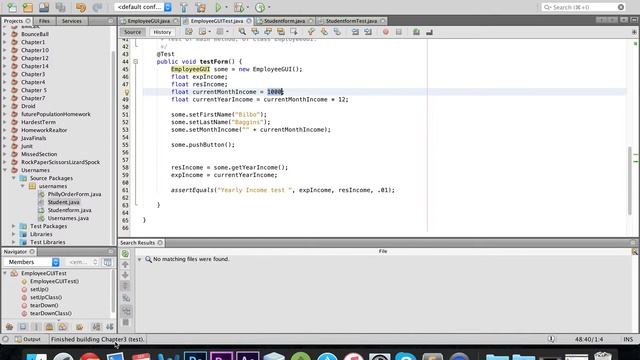The width and height of the screenshot is (640, 360).
Task: Open the Run Project dropdown arrow
Action: pos(227,7)
